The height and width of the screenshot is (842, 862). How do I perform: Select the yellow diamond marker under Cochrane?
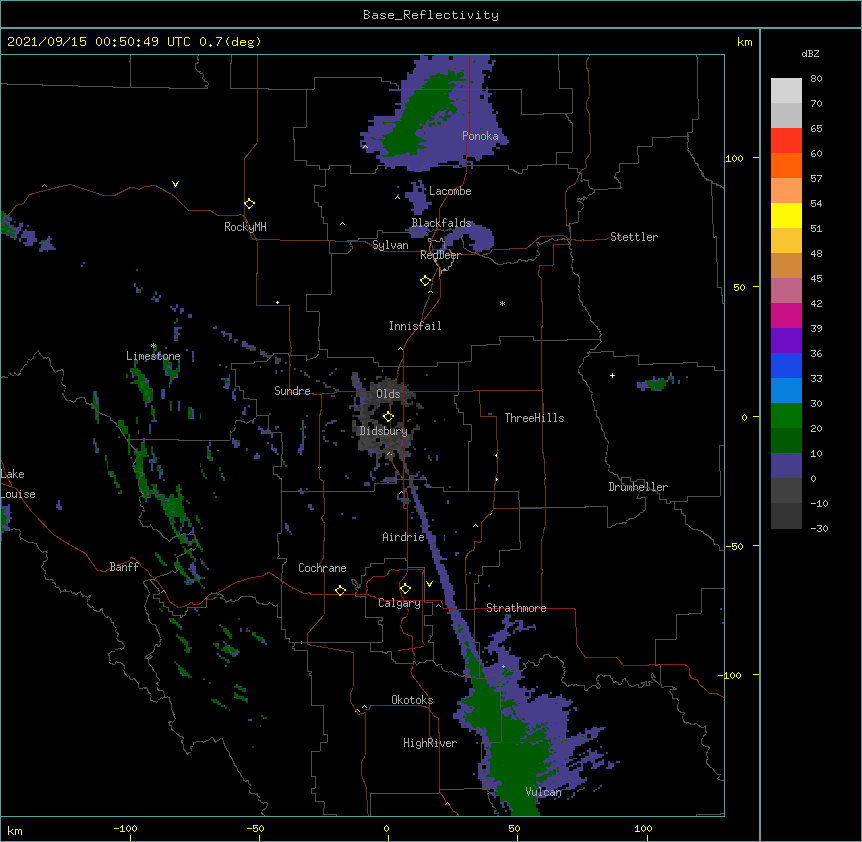[x=340, y=590]
